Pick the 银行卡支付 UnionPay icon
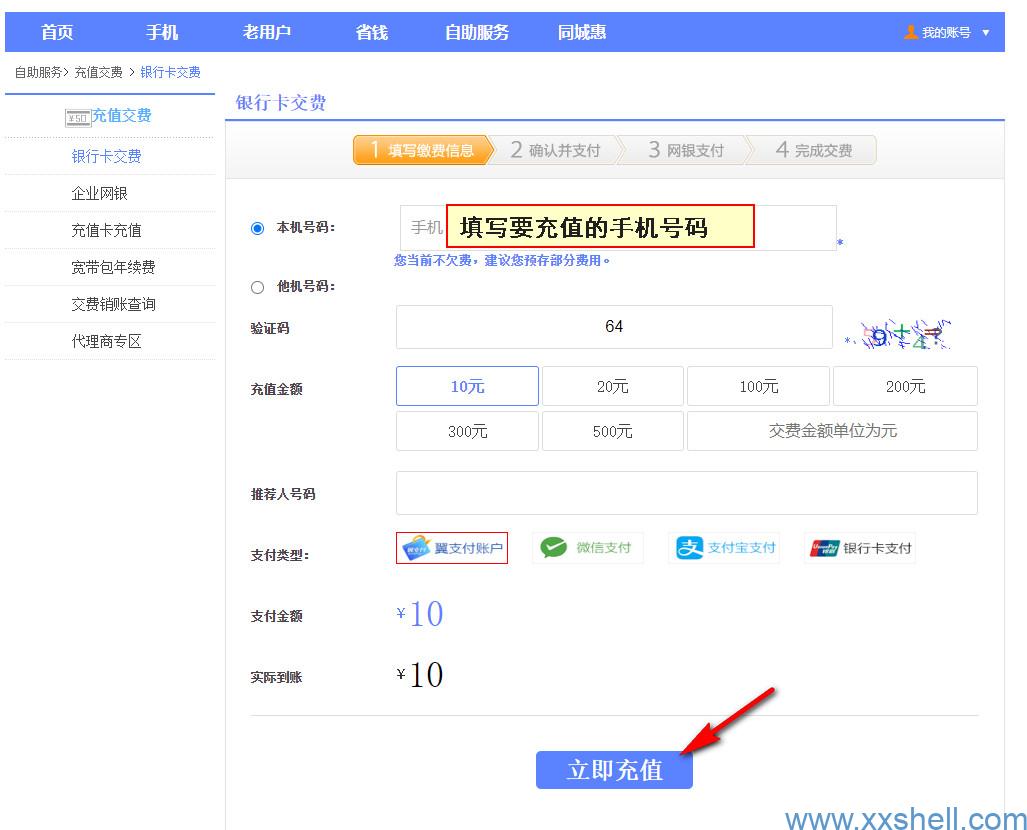Image resolution: width=1027 pixels, height=830 pixels. (x=824, y=548)
